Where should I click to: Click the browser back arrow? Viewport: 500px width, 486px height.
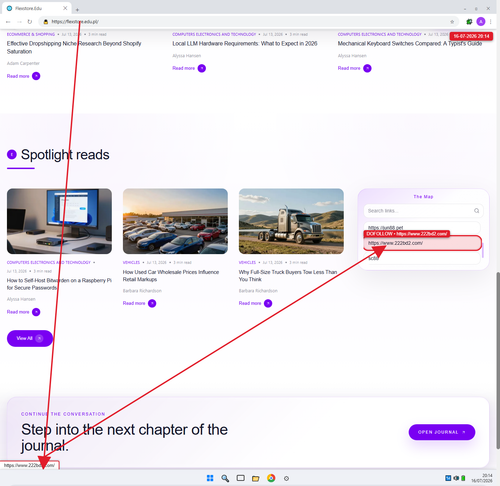tap(8, 22)
